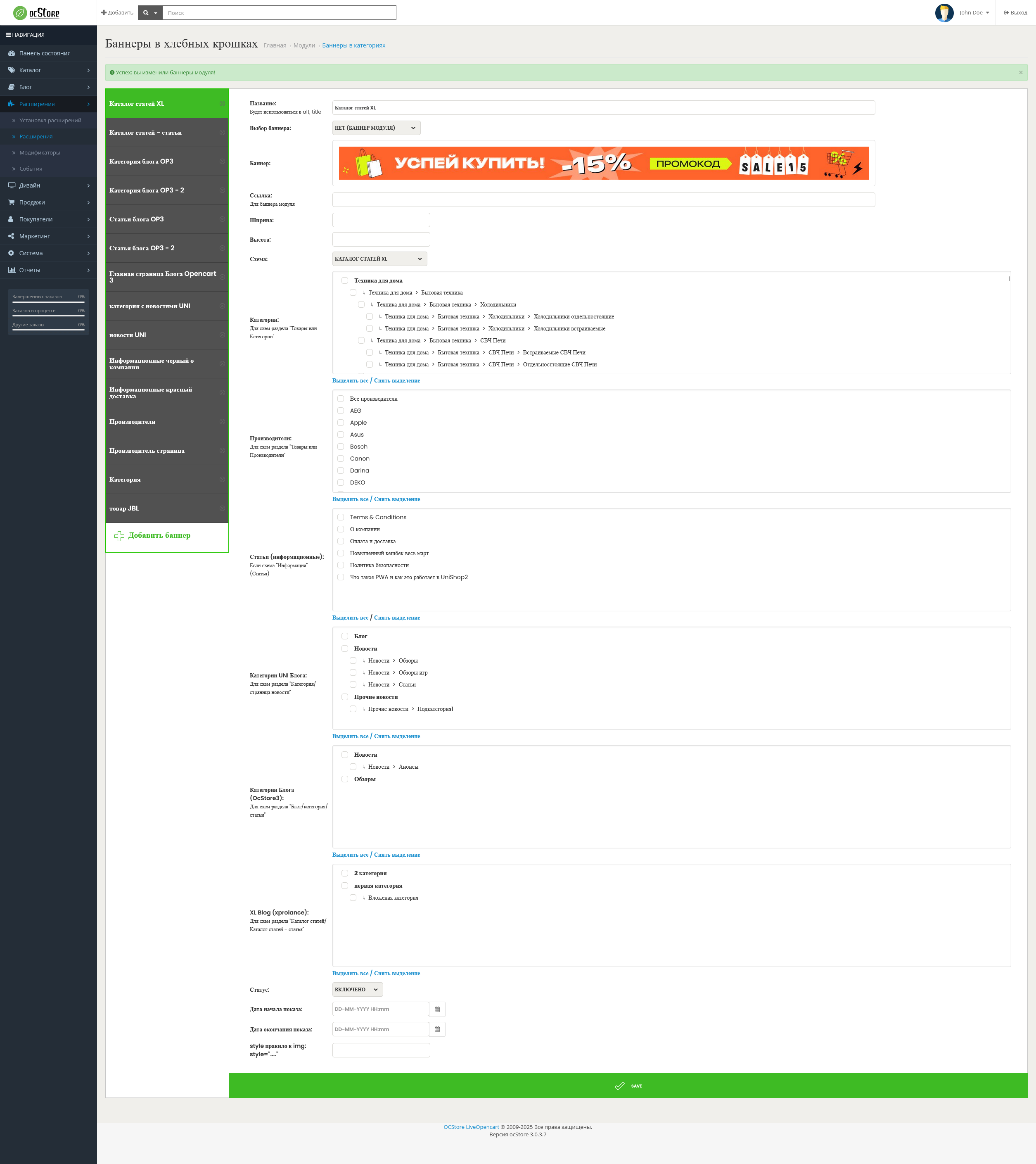Click the remove icon on Каталог статей XL
This screenshot has width=1036, height=1164.
[222, 104]
